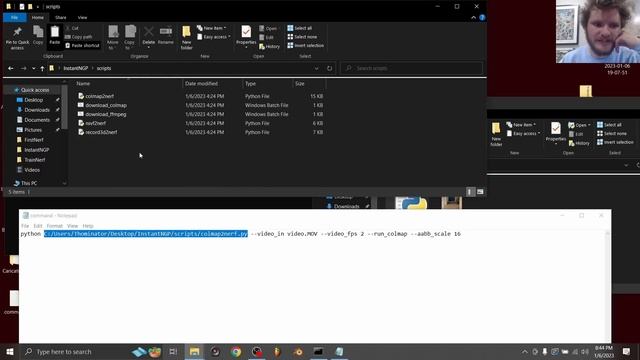Click Select none in scripts window
This screenshot has height=360, width=640.
(x=302, y=37)
